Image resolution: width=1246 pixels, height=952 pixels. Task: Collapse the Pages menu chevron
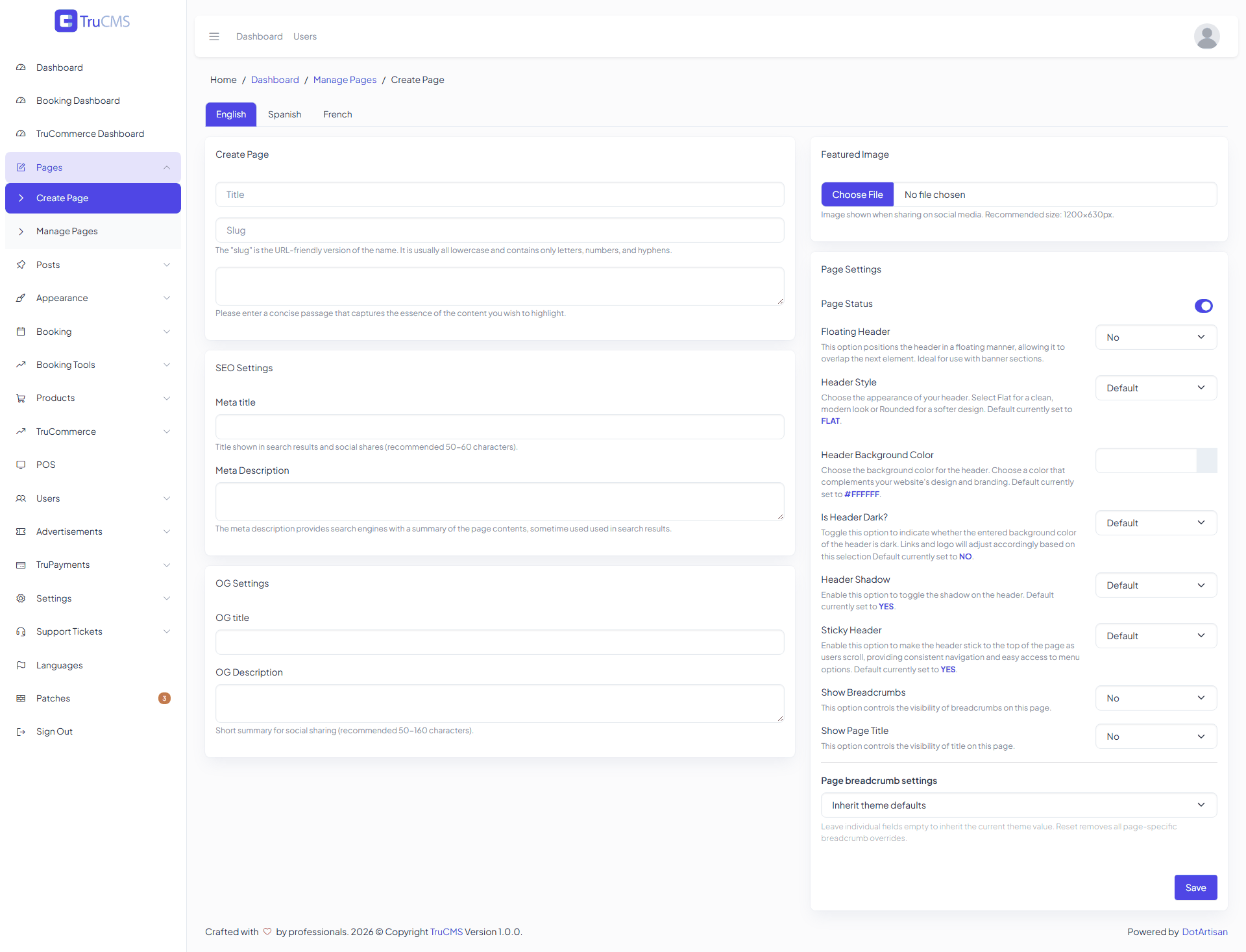pos(167,167)
